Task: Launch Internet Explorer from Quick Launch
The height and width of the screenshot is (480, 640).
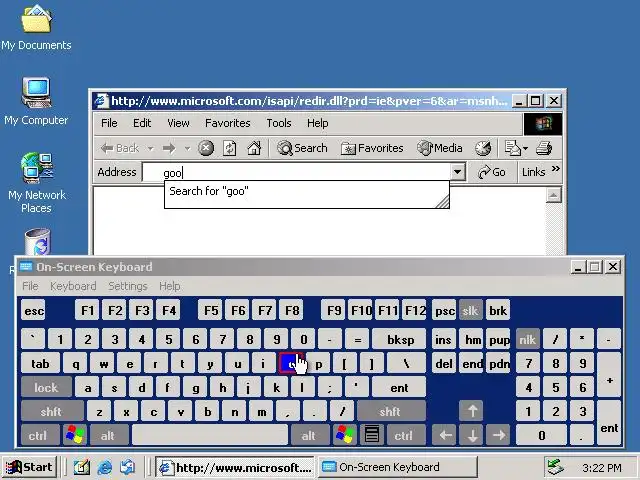Action: point(105,467)
